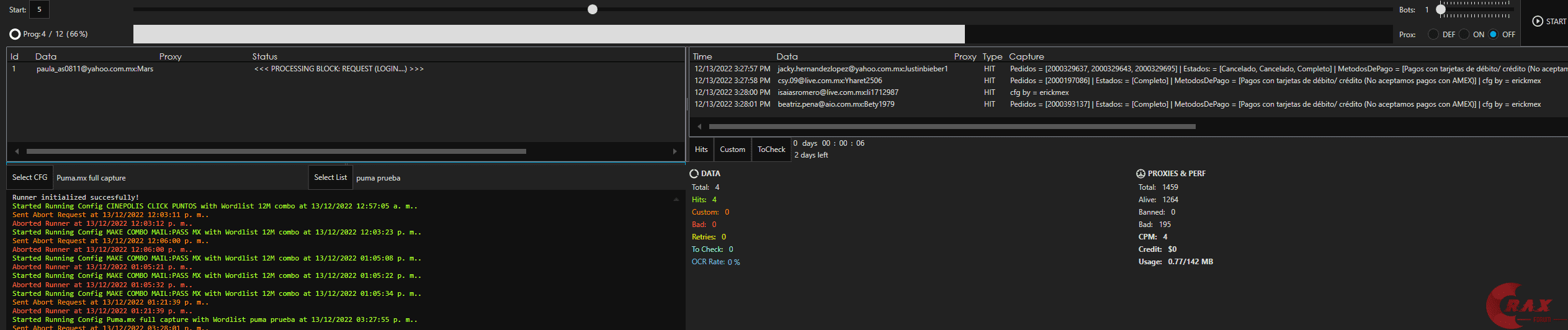The width and height of the screenshot is (1568, 330).
Task: Click the left scroll arrow in hits table
Action: click(699, 127)
